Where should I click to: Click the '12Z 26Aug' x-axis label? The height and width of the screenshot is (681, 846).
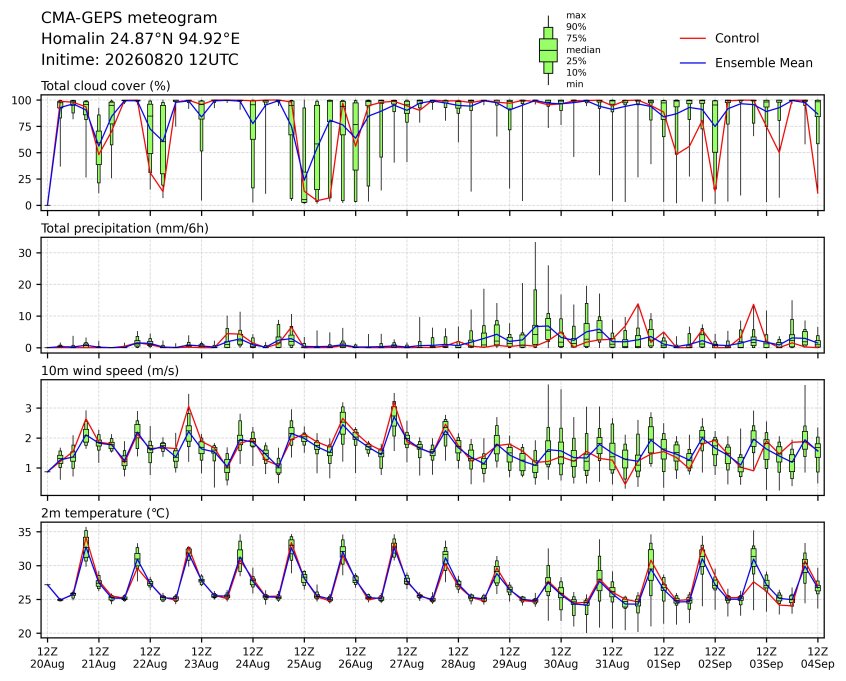[356, 658]
